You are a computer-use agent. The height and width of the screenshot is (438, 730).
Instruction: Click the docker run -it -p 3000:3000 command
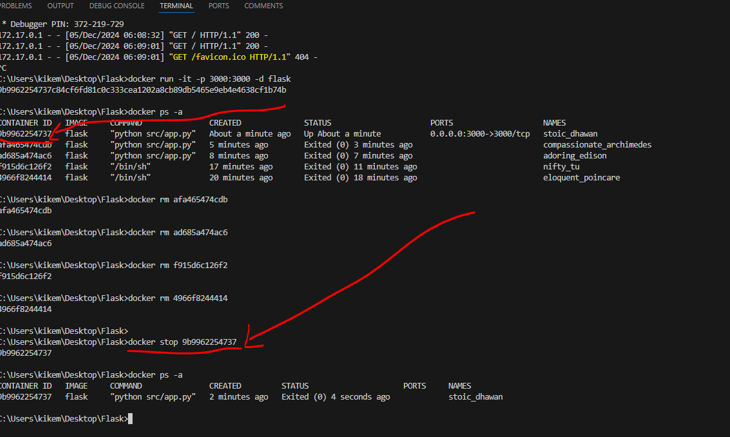tap(210, 79)
